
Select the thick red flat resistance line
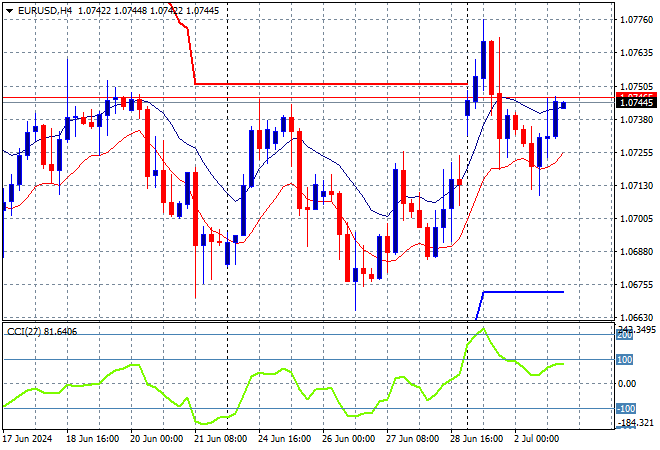tap(331, 84)
